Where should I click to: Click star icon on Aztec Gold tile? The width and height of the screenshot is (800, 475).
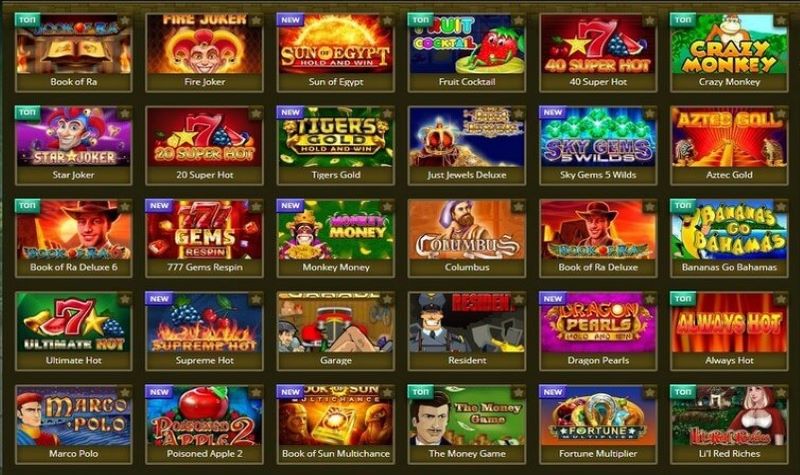pyautogui.click(x=781, y=113)
